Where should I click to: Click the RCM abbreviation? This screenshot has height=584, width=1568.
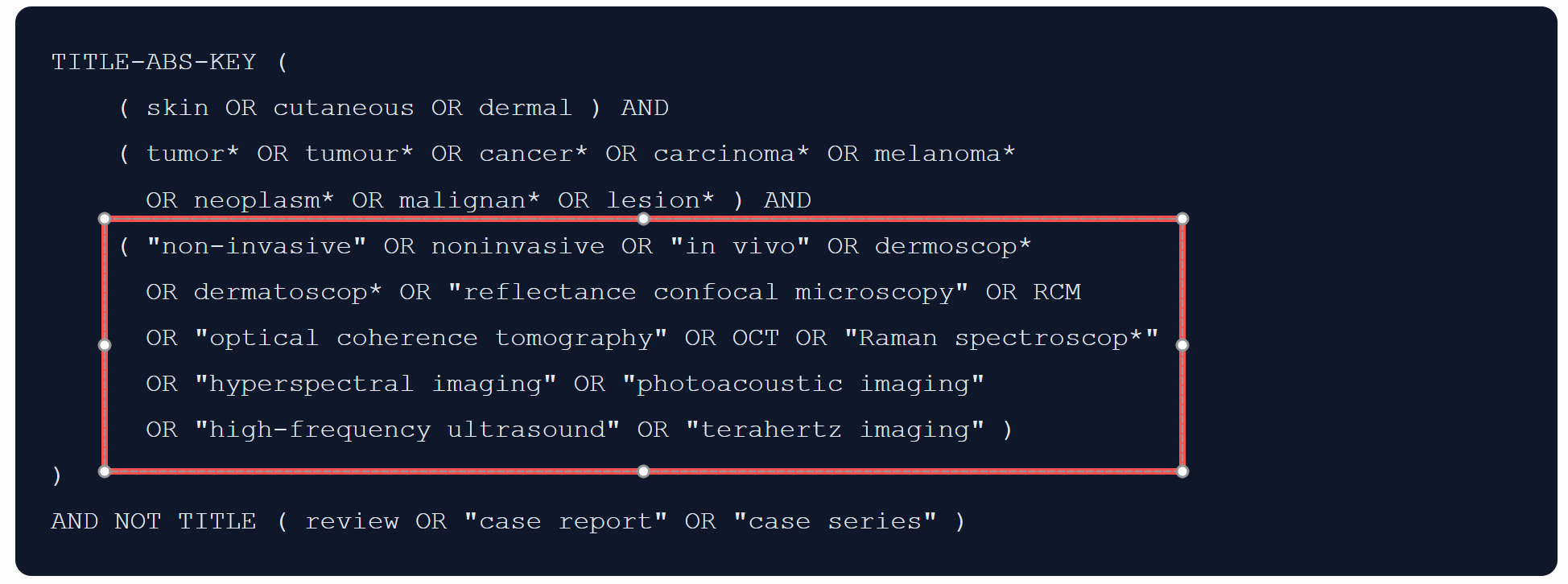coord(1057,292)
